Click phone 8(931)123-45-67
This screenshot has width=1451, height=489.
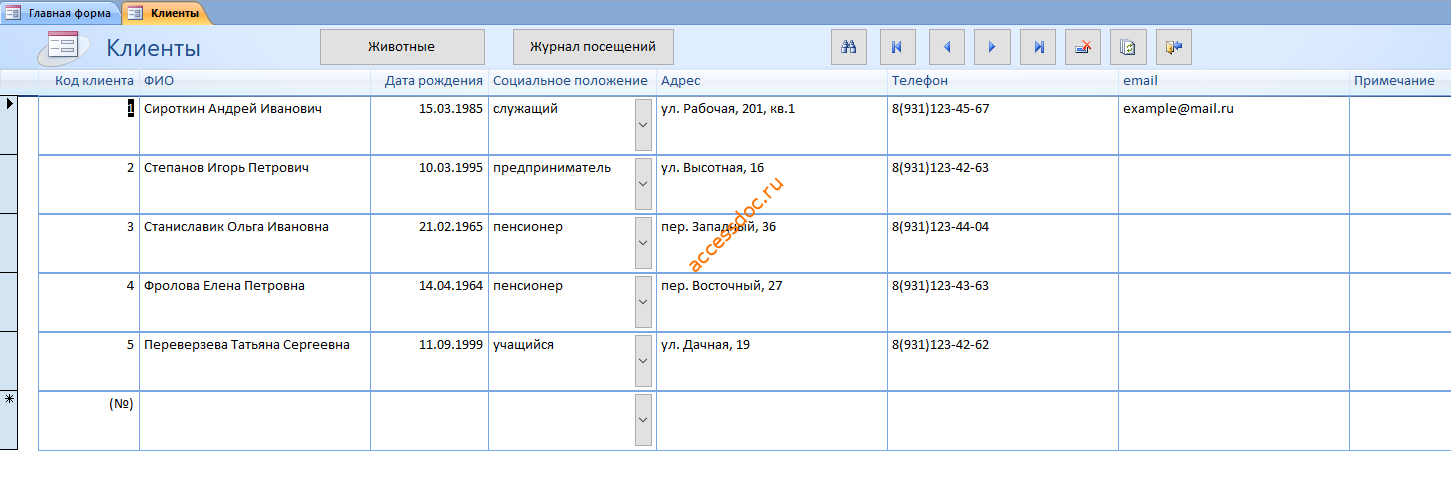[940, 109]
